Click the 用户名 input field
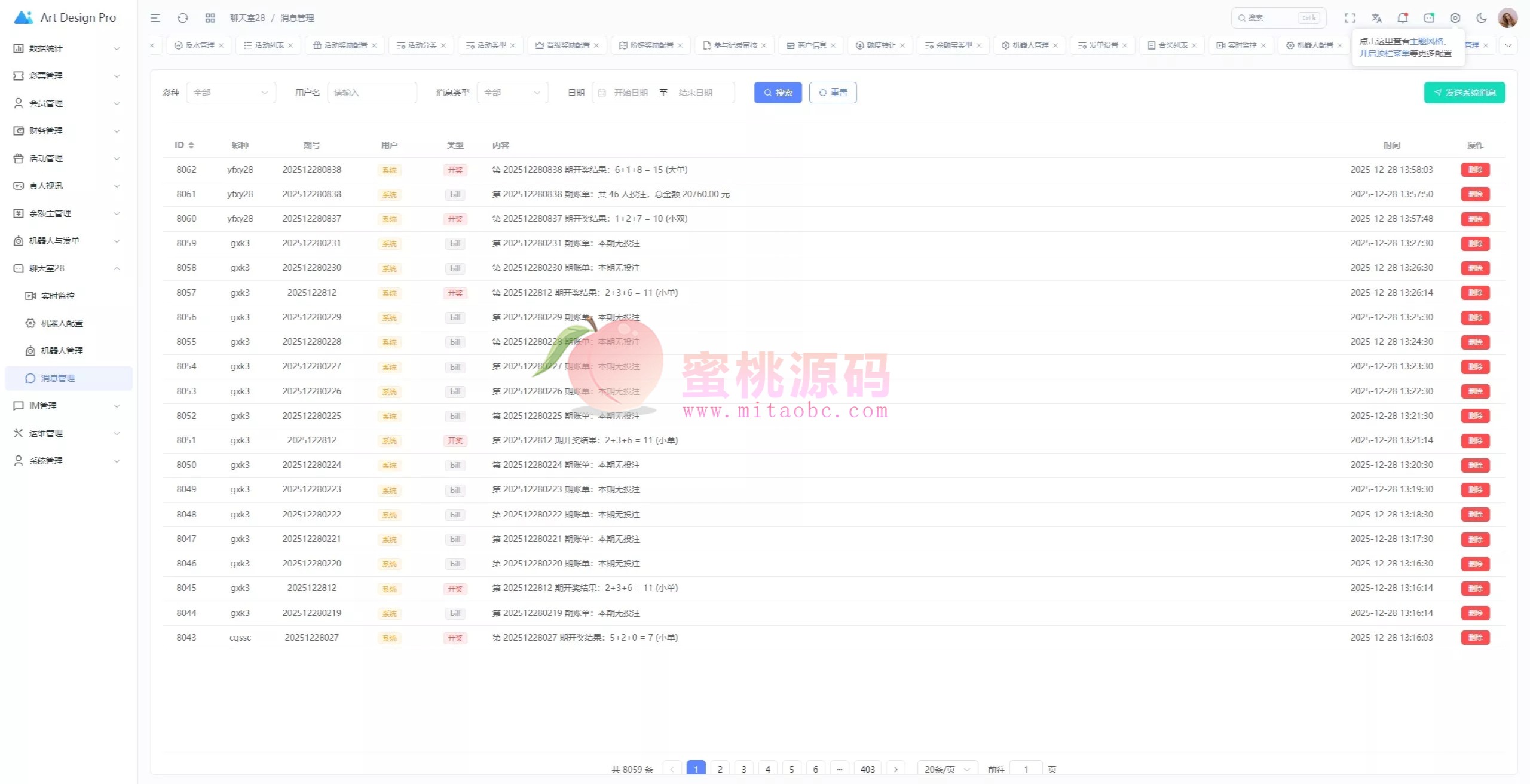The image size is (1530, 784). tap(372, 93)
